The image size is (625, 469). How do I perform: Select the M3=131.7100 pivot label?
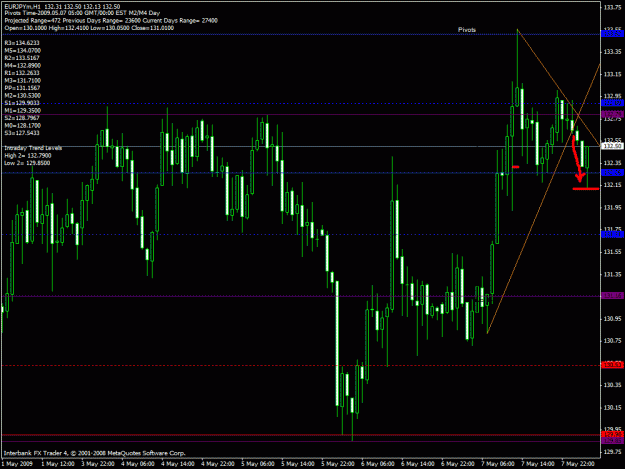[22, 81]
